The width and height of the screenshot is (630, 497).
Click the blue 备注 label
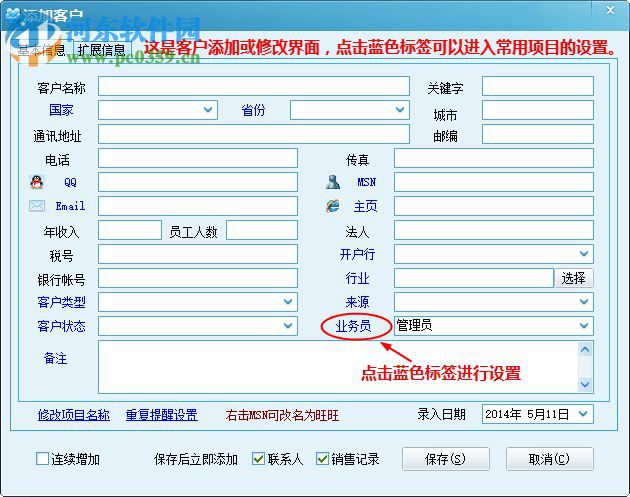tap(55, 358)
